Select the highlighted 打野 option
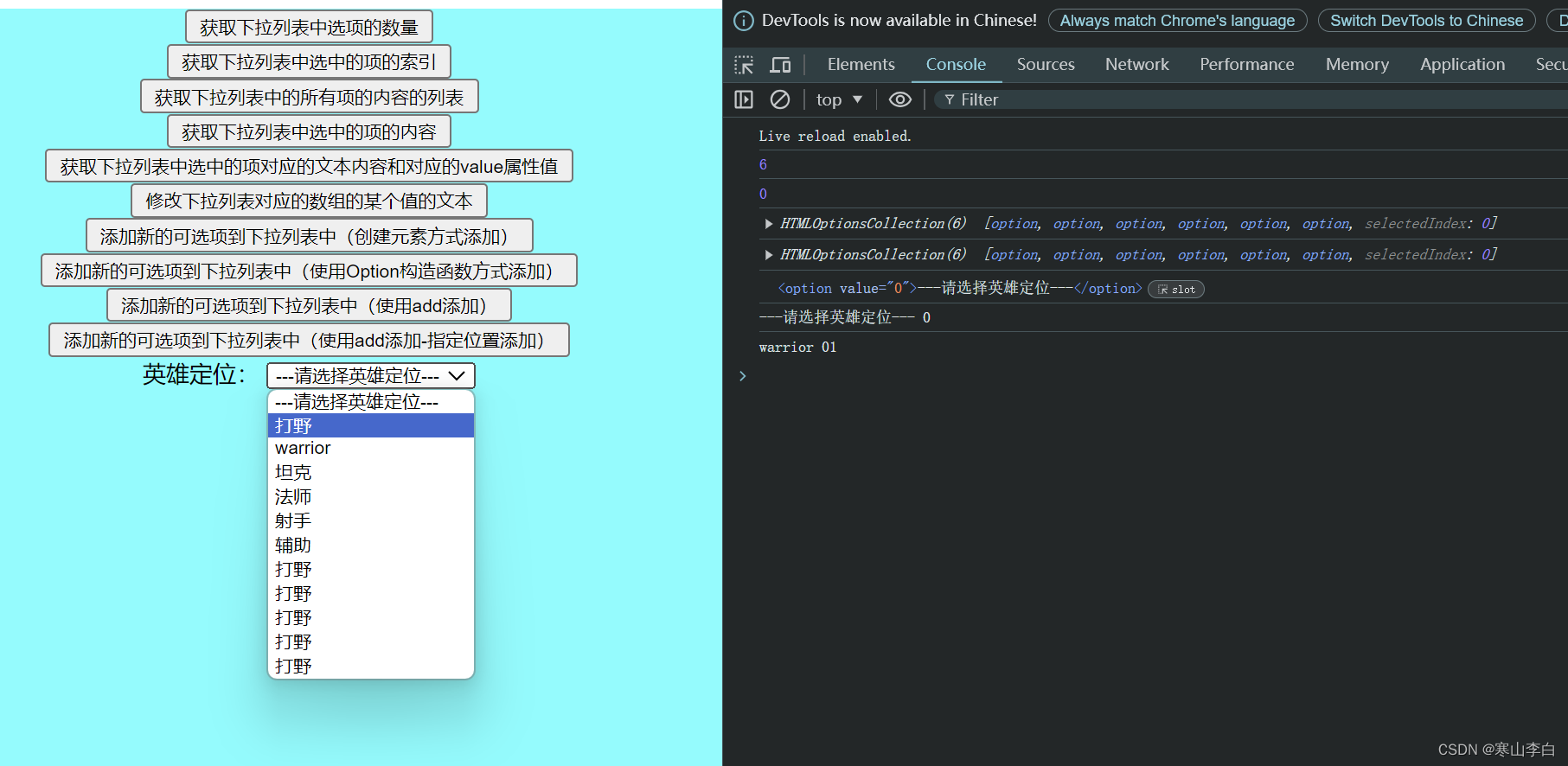1568x766 pixels. 371,425
